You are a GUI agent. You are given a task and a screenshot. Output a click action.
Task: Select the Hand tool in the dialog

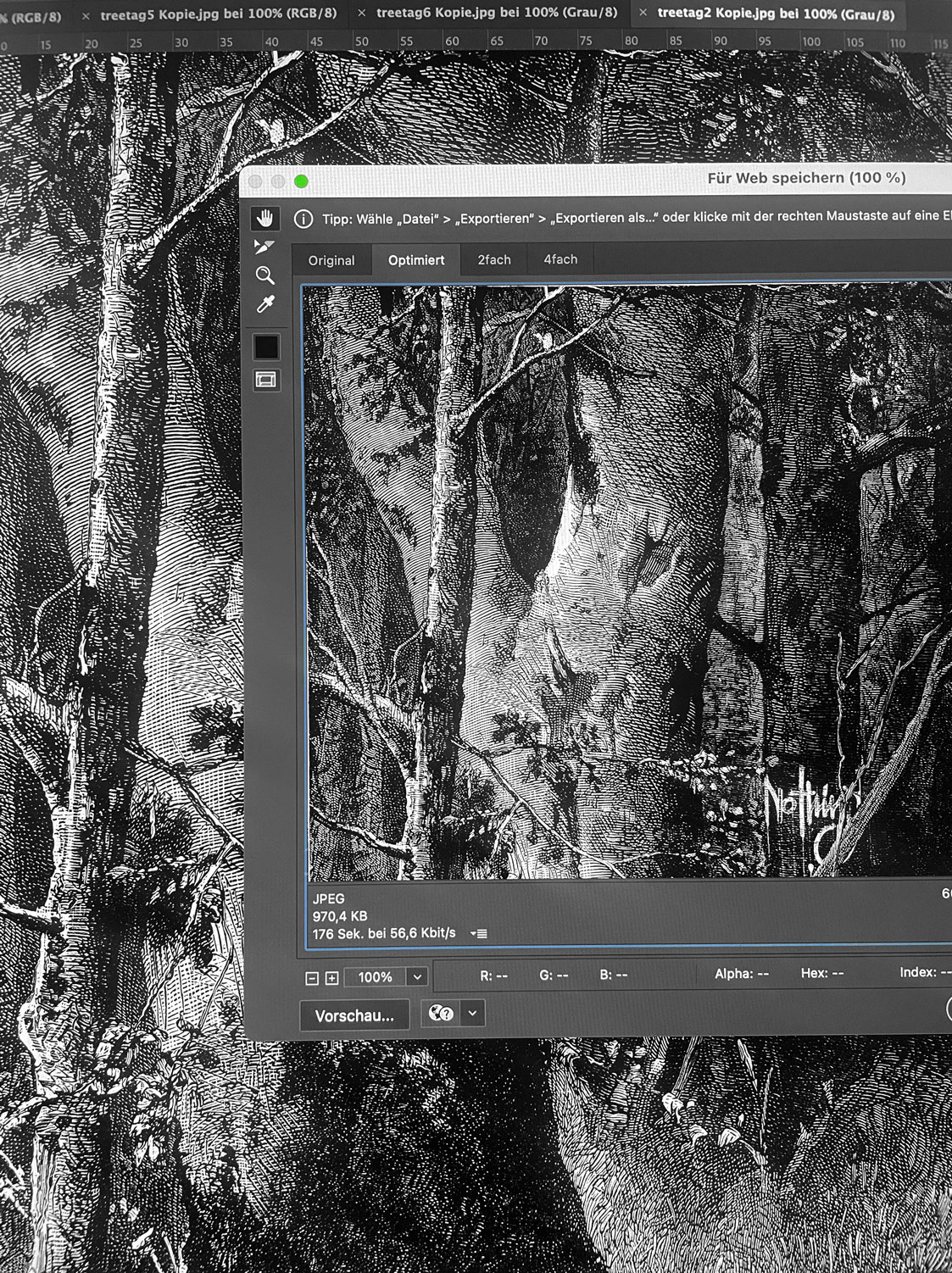click(265, 220)
